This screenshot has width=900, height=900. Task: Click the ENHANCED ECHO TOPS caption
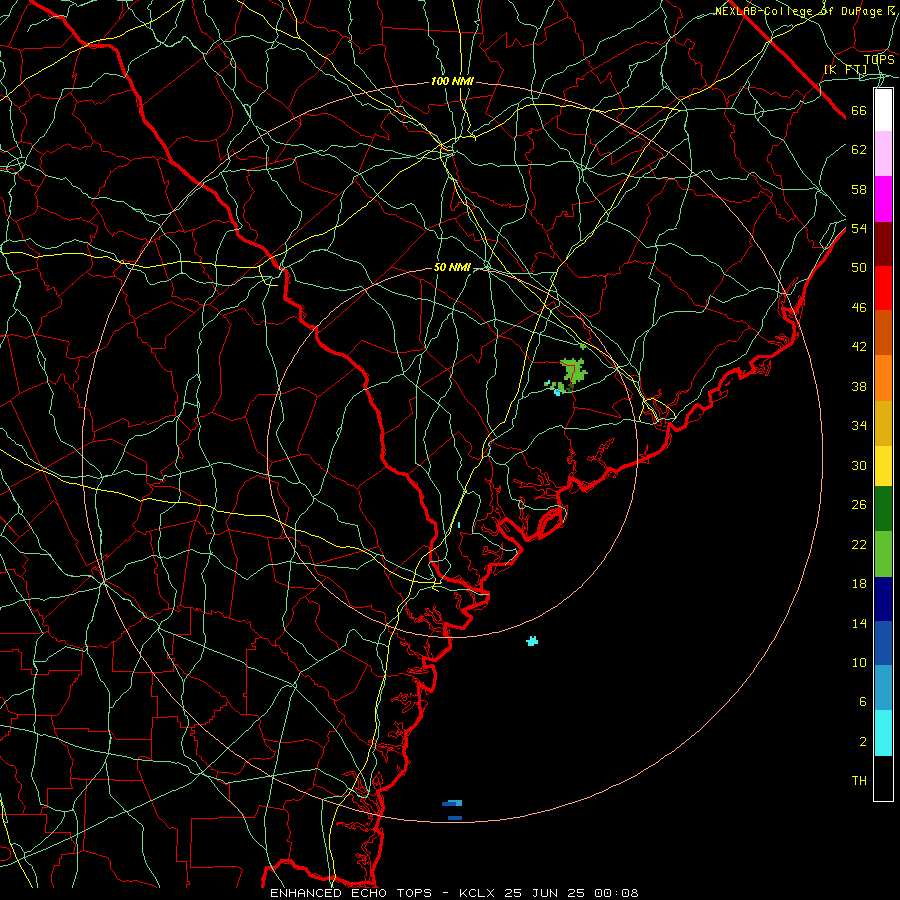click(351, 893)
